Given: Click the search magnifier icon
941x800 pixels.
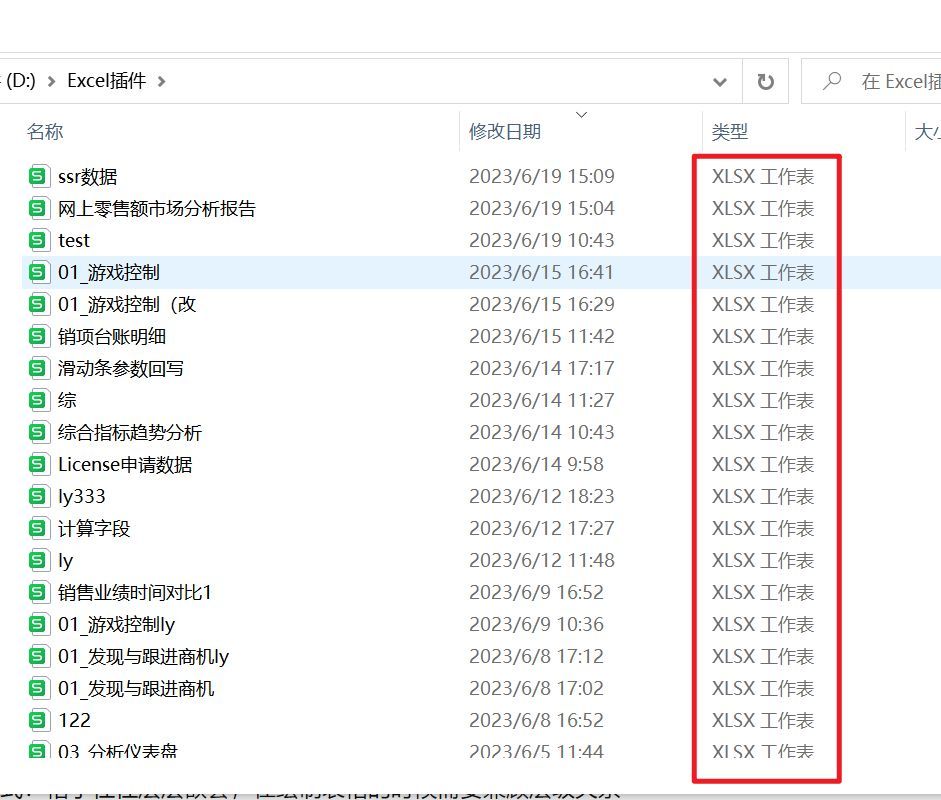Looking at the screenshot, I should click(x=832, y=80).
